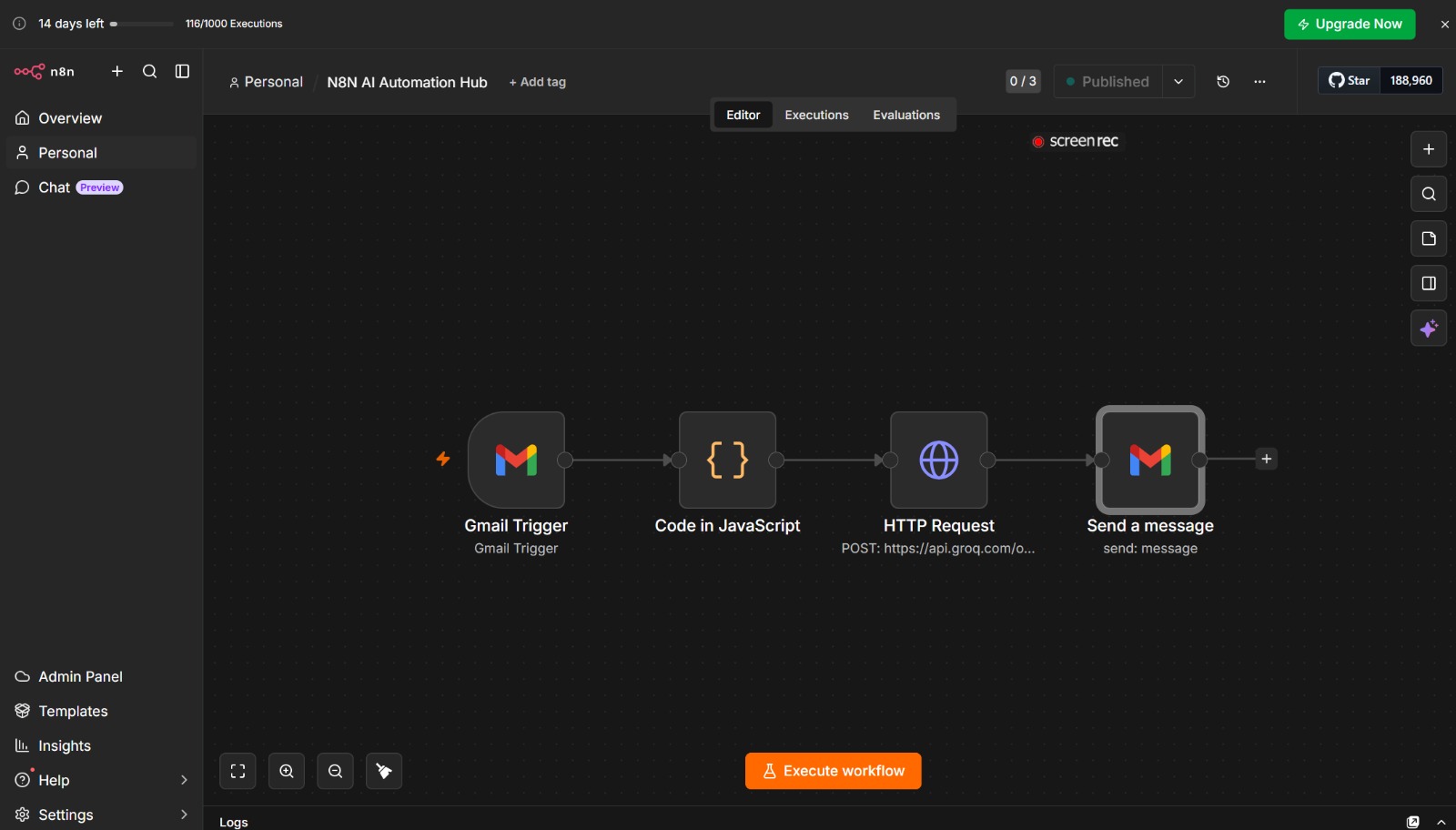This screenshot has height=830, width=1456.
Task: Click the executions usage progress bar
Action: pyautogui.click(x=141, y=24)
